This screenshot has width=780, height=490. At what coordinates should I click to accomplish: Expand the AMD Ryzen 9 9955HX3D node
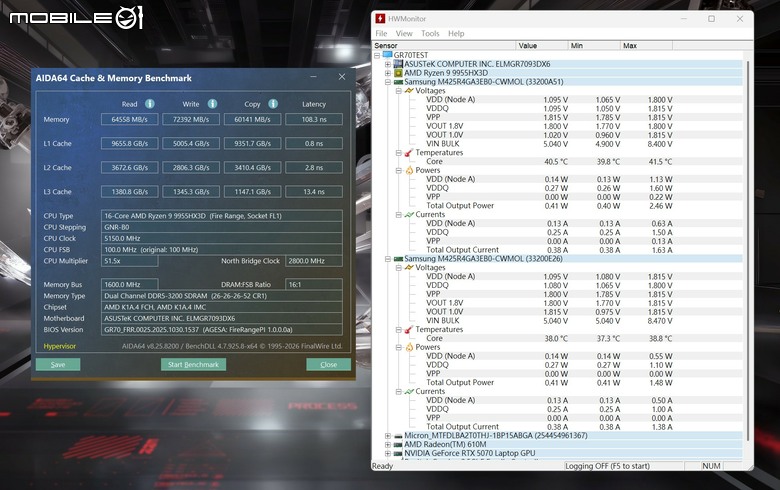[388, 73]
